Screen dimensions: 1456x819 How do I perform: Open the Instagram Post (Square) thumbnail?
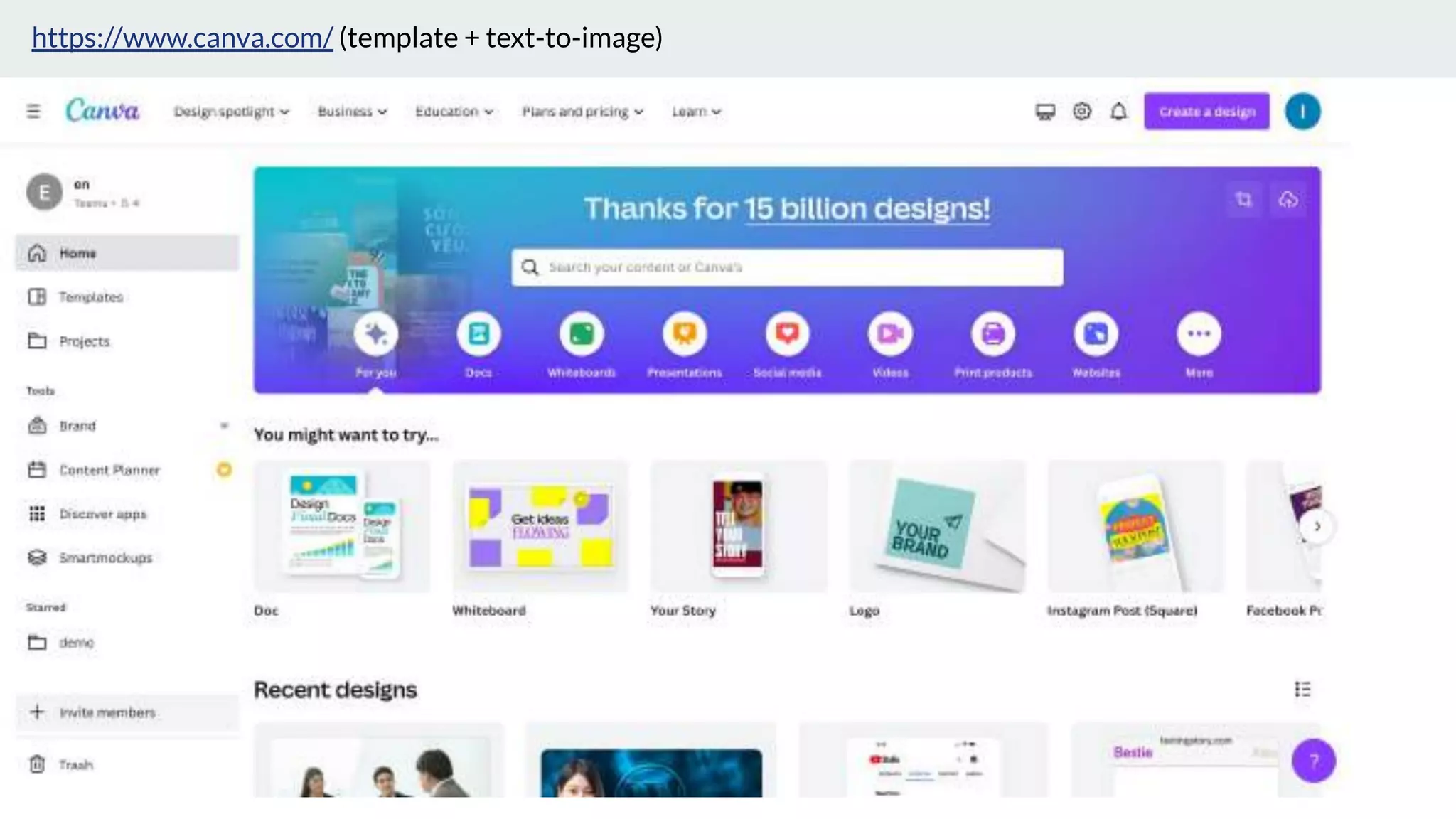click(1135, 527)
